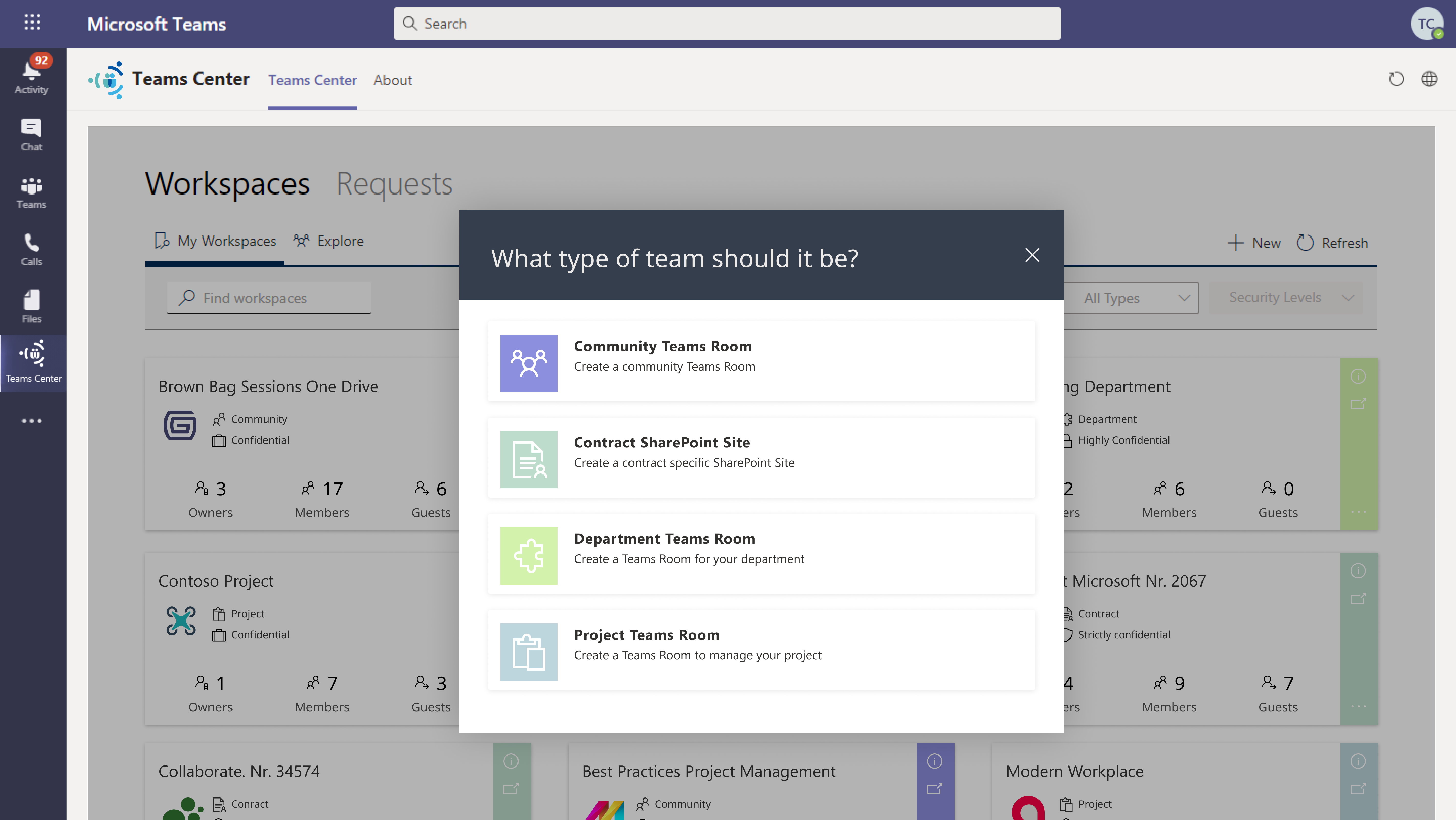Open info icon on Microsoft Nr. 2067 card
This screenshot has width=1456, height=820.
tap(1358, 571)
